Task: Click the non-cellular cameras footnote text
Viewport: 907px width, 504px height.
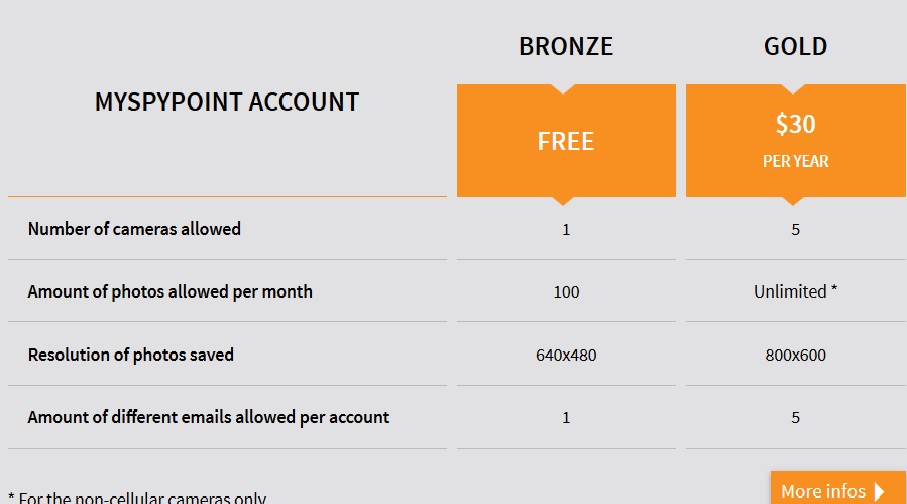Action: tap(138, 497)
